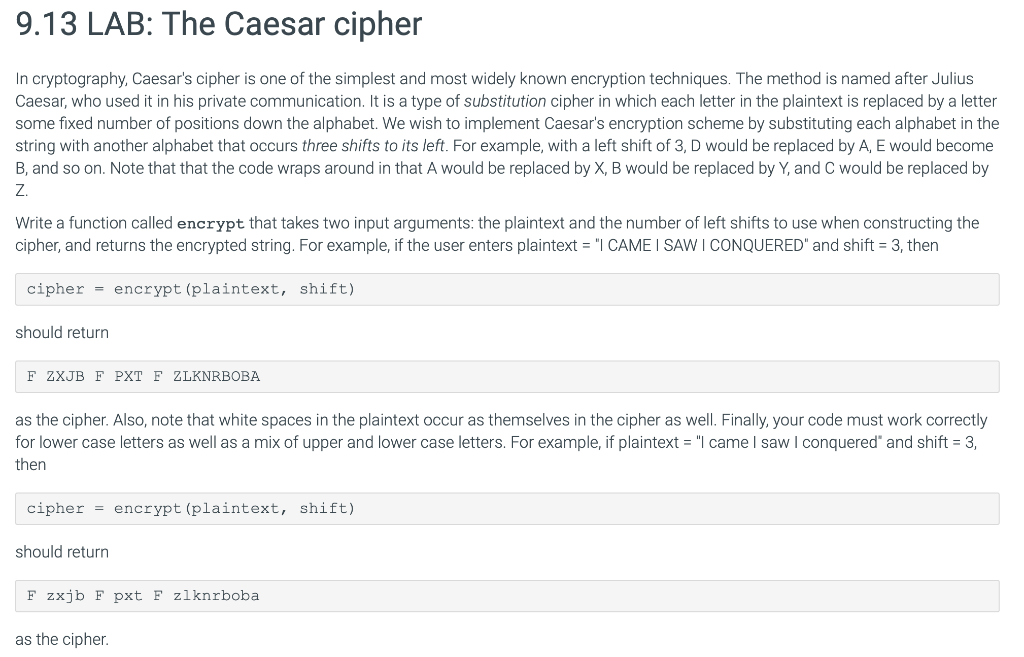This screenshot has height=657, width=1024.
Task: Click the lone 'Z.' line ending the paragraph
Action: (22, 191)
